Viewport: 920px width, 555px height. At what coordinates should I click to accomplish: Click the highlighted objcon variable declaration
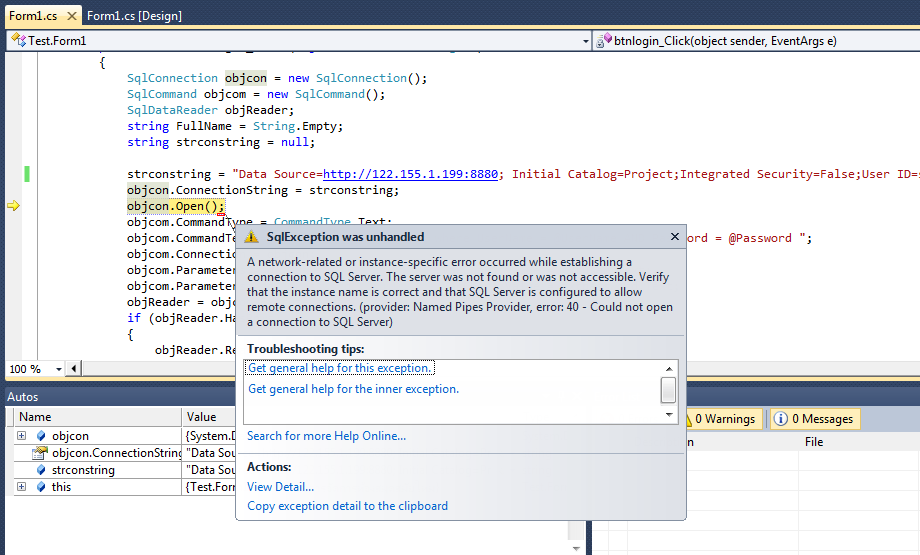[x=246, y=78]
